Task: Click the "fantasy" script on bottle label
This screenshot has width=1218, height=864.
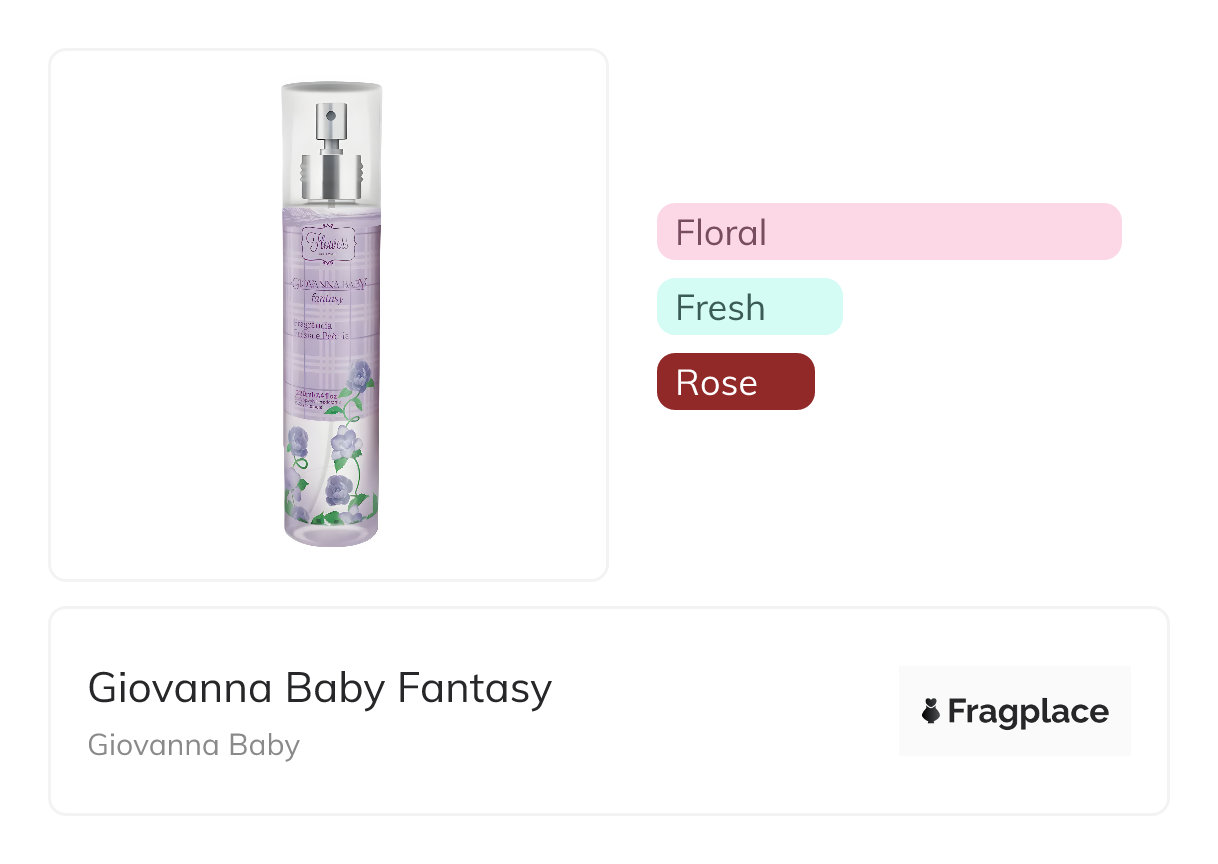Action: pyautogui.click(x=328, y=298)
